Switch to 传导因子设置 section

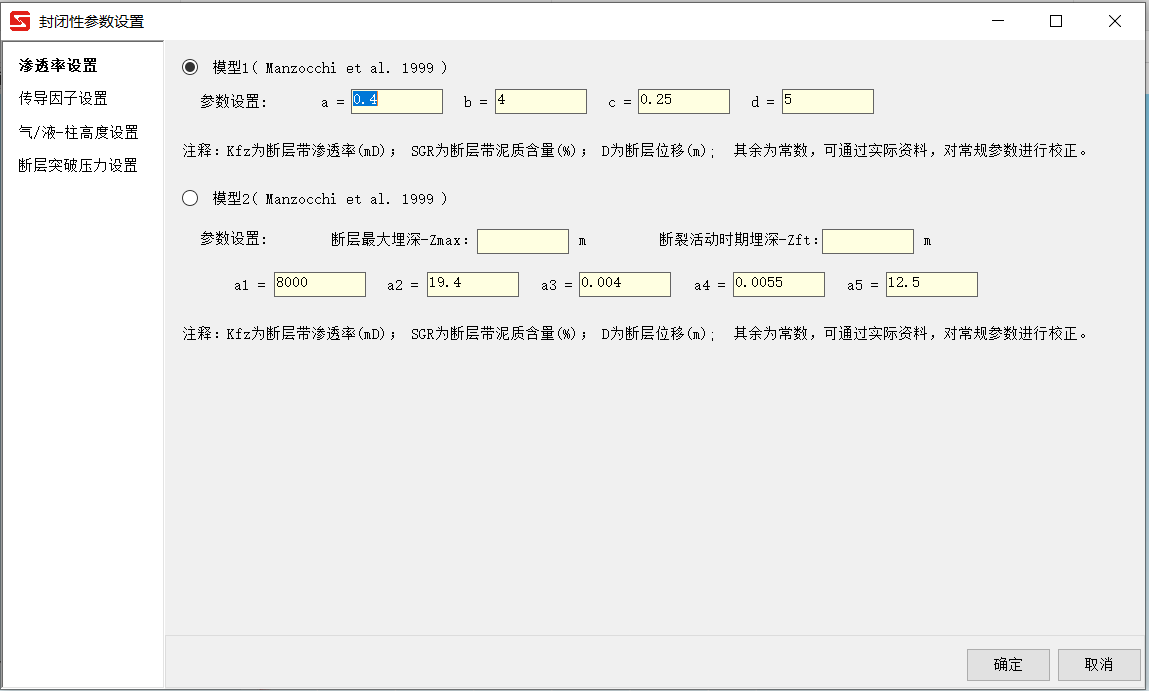click(63, 98)
